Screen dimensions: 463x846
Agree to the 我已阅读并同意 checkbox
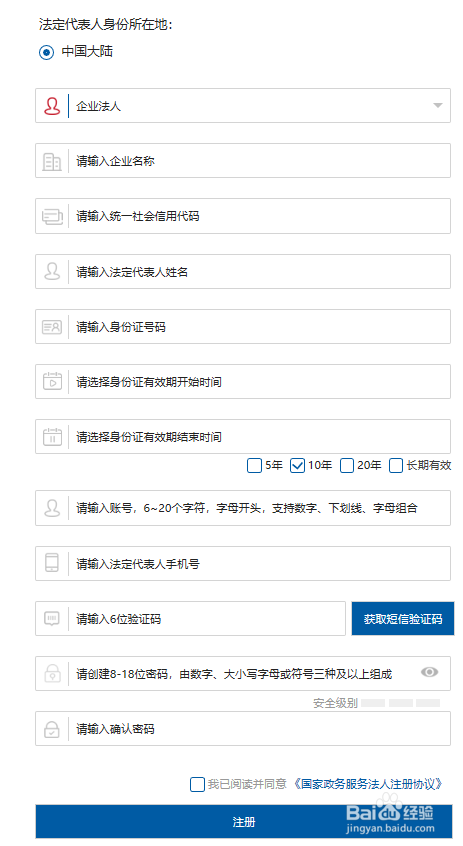click(198, 784)
